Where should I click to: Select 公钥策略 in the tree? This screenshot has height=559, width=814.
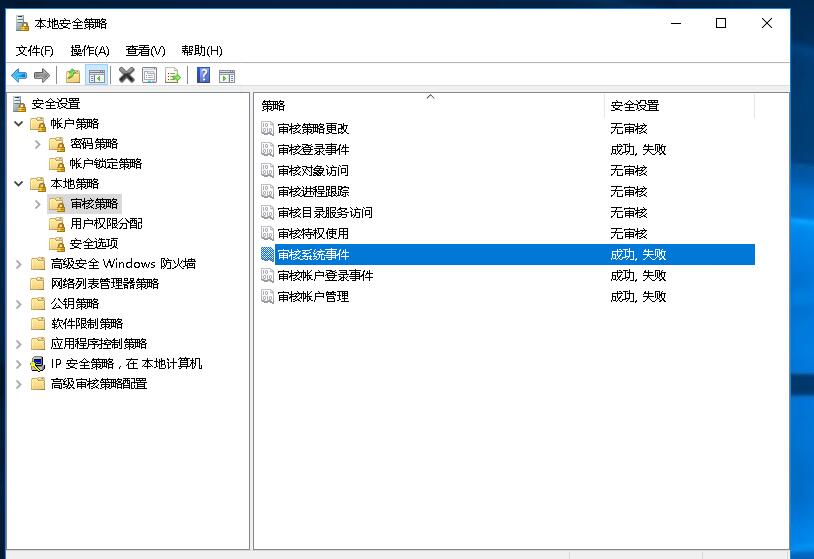(75, 304)
